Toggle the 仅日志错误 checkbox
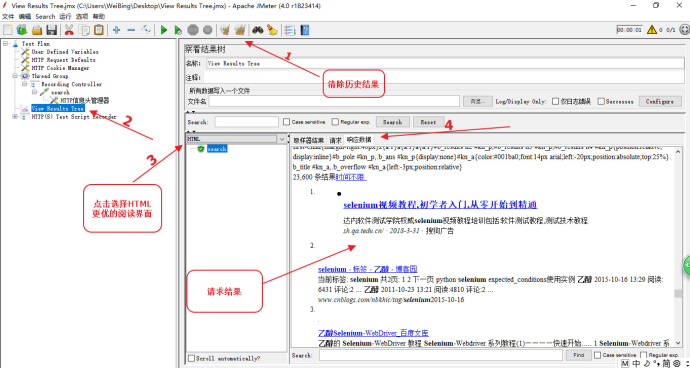Viewport: 690px width, 368px height. (555, 101)
